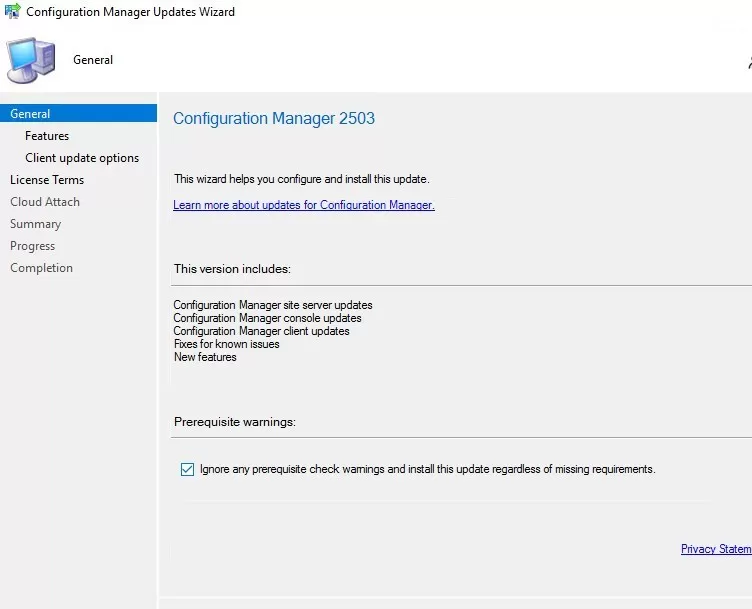Click 'Prerequisite warnings:' label
Screen dimensions: 752x609
[x=235, y=422]
